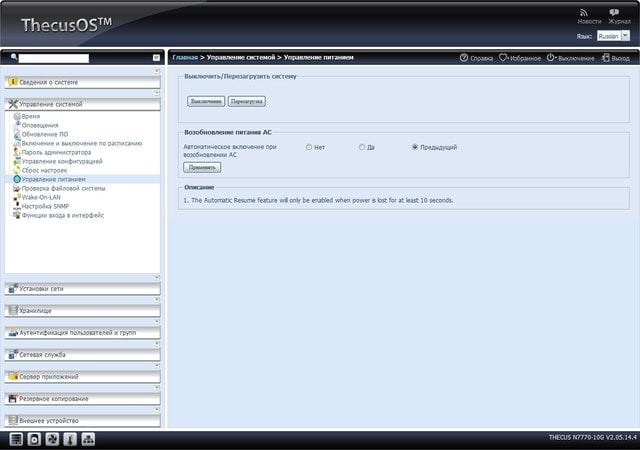Viewport: 640px width, 450px height.
Task: Click the fan status icon in bottom bar
Action: [x=52, y=439]
